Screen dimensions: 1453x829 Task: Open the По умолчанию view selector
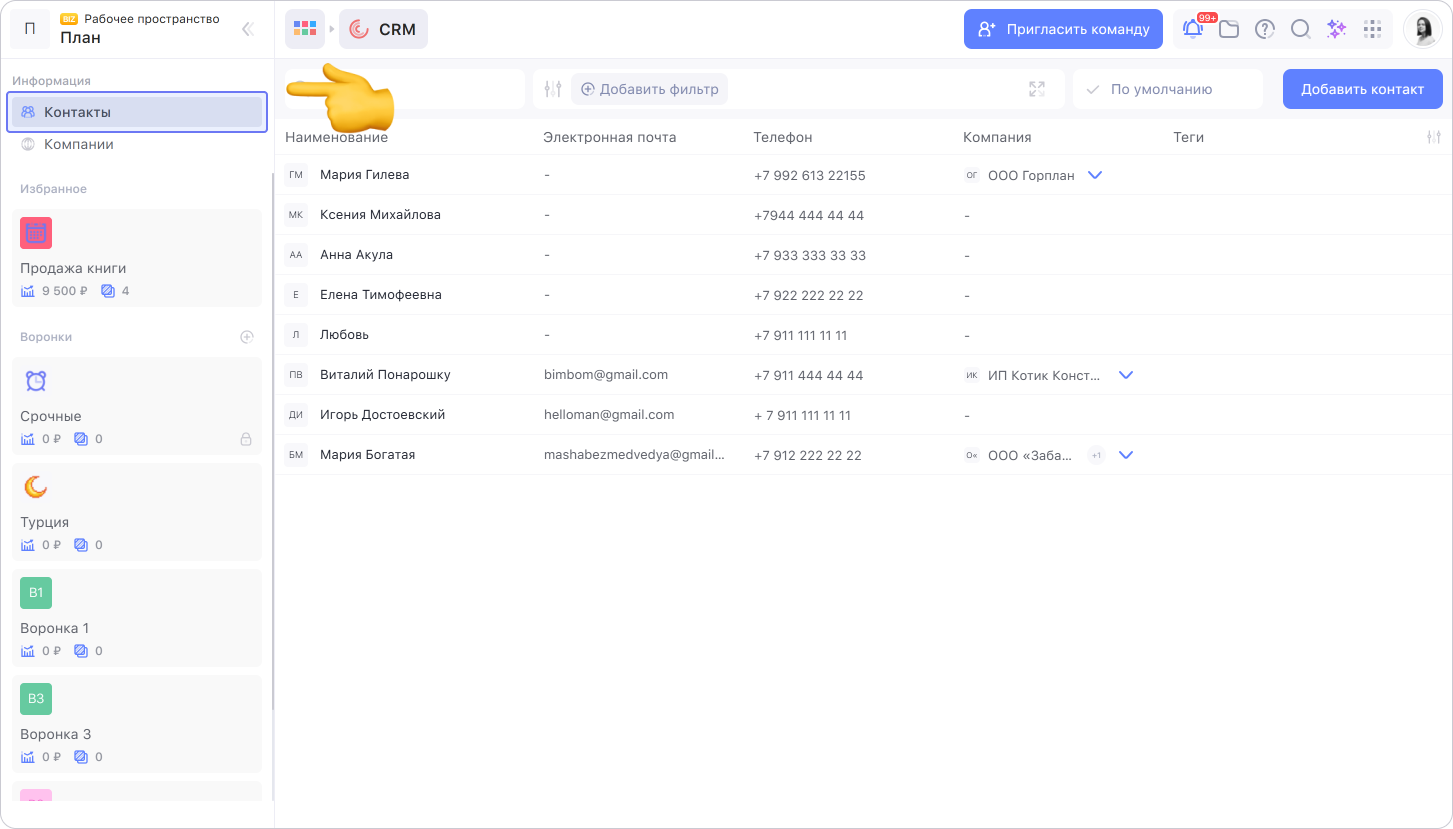pyautogui.click(x=1167, y=89)
